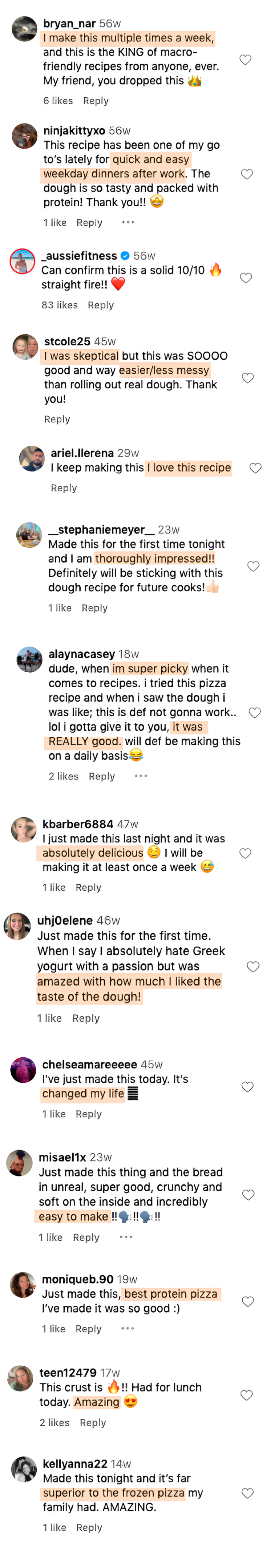
Task: Toggle the like on ariel.llerena's comment
Action: pyautogui.click(x=255, y=468)
